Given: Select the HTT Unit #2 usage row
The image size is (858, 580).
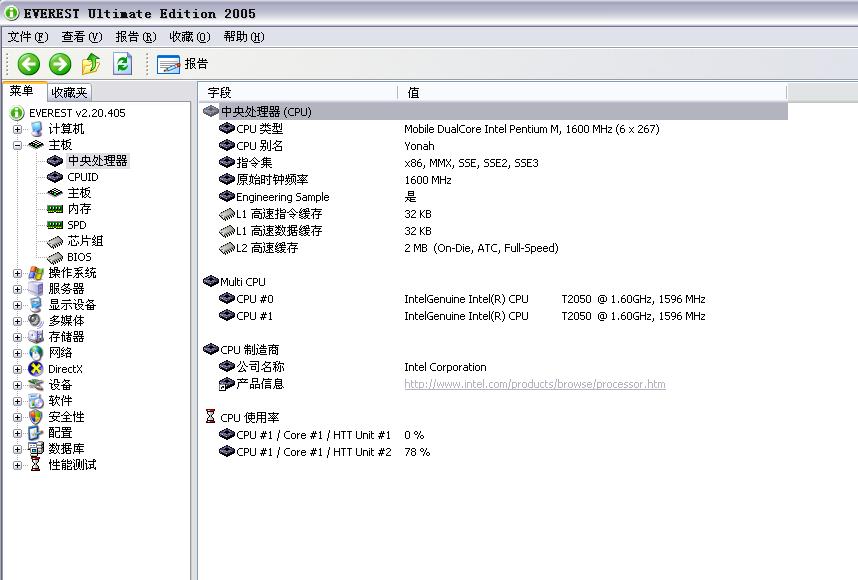Looking at the screenshot, I should click(495, 452).
